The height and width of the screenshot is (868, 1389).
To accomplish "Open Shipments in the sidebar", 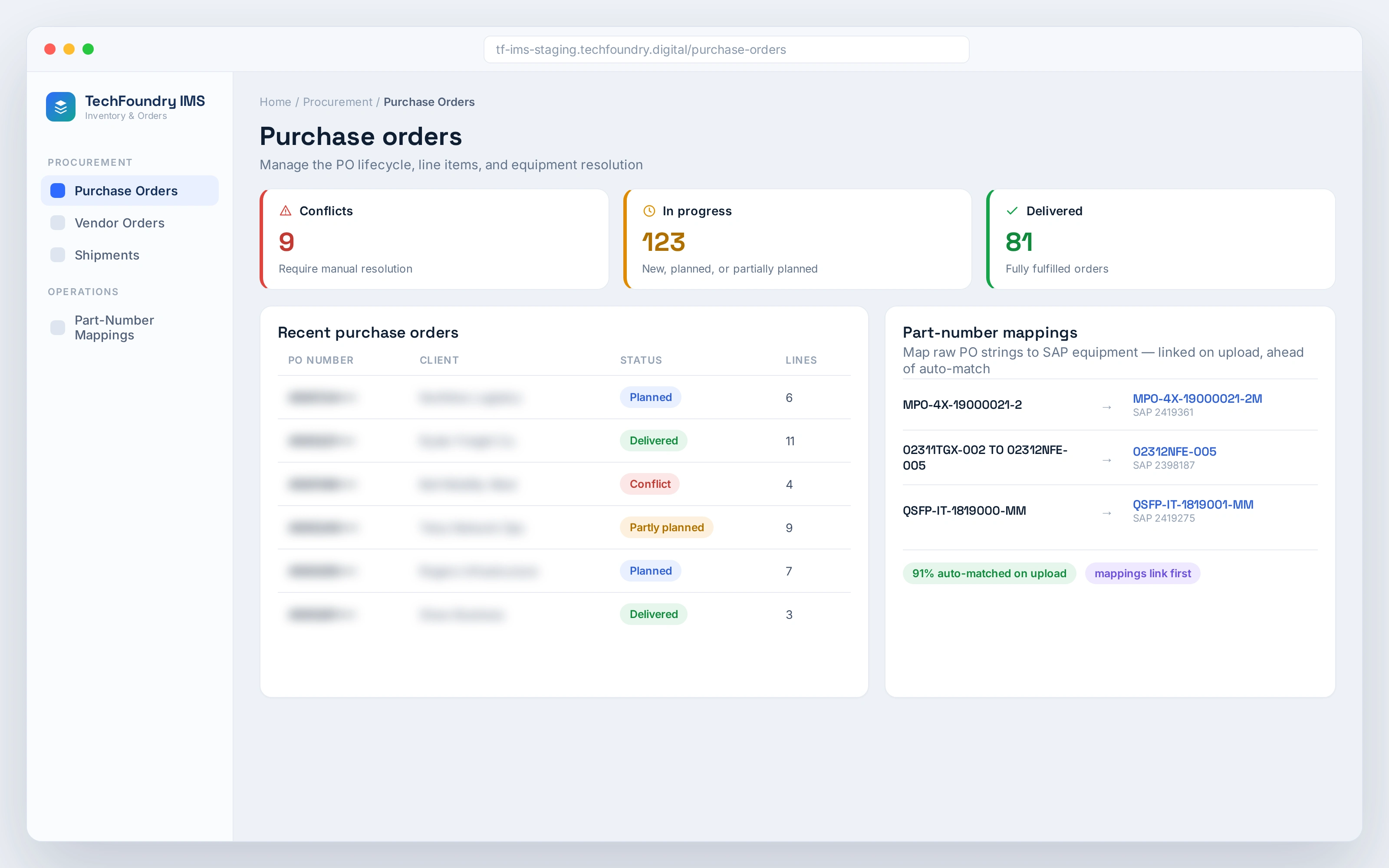I will [130, 255].
